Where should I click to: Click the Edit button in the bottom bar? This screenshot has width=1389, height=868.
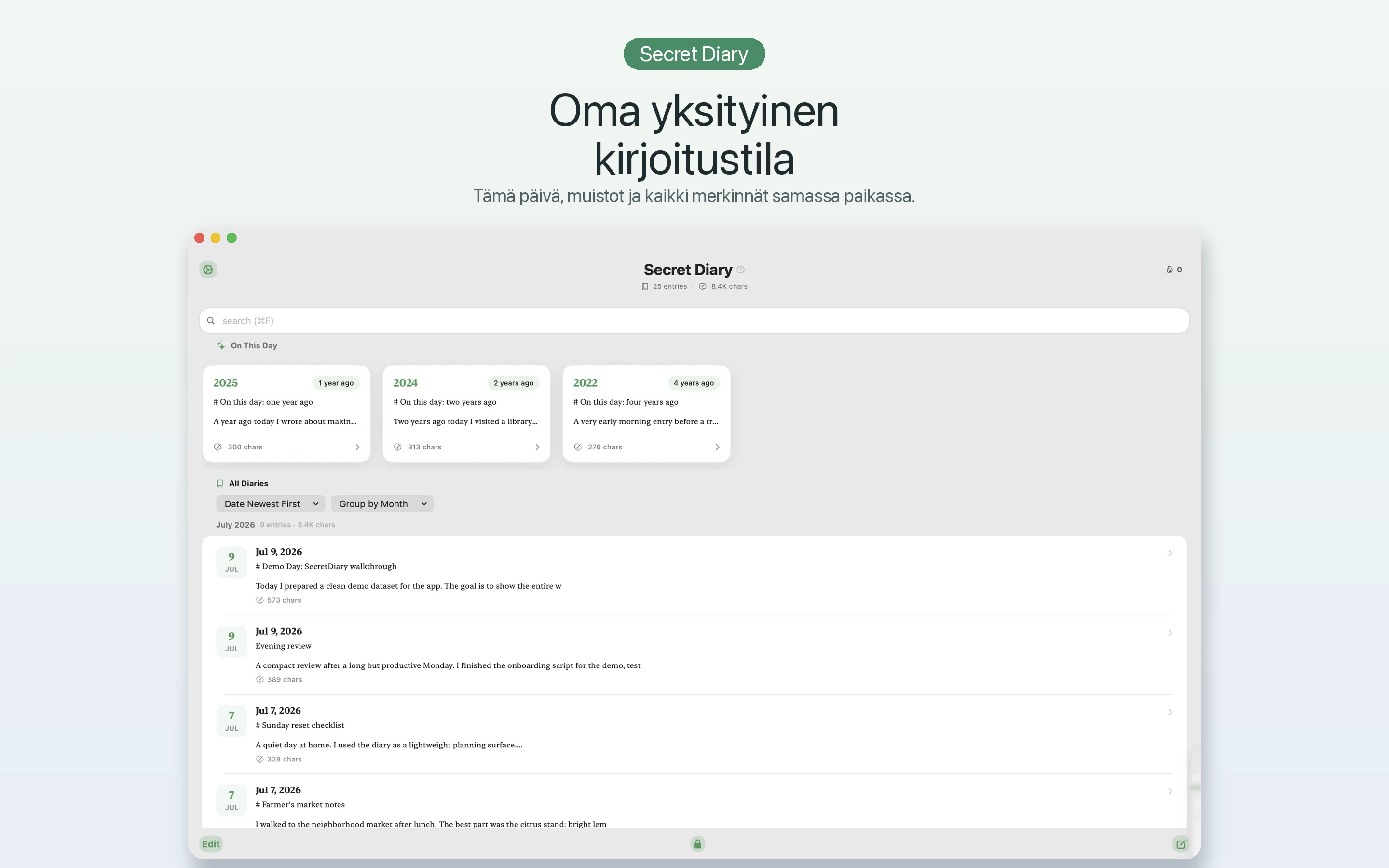coord(211,844)
